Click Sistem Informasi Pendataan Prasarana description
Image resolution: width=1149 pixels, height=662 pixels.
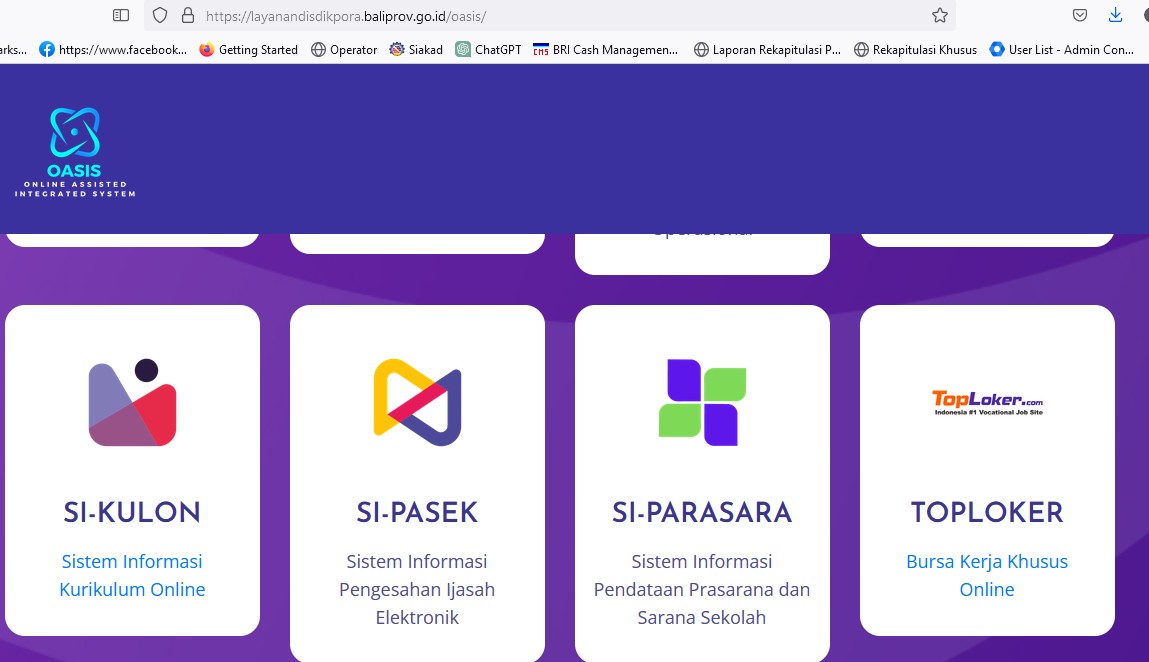[x=702, y=589]
